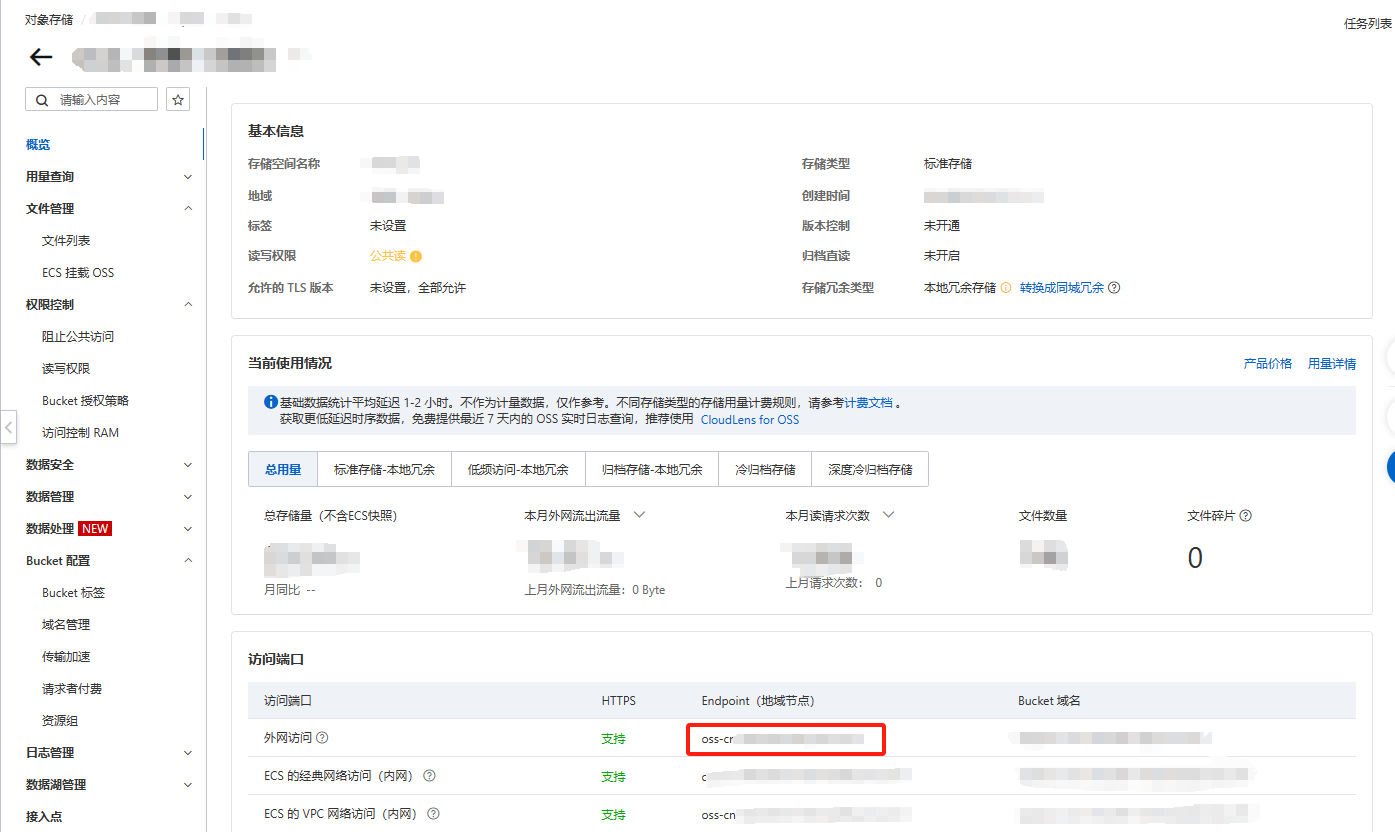Click help icon beside 文件碎片
The height and width of the screenshot is (832, 1395).
[x=1246, y=516]
